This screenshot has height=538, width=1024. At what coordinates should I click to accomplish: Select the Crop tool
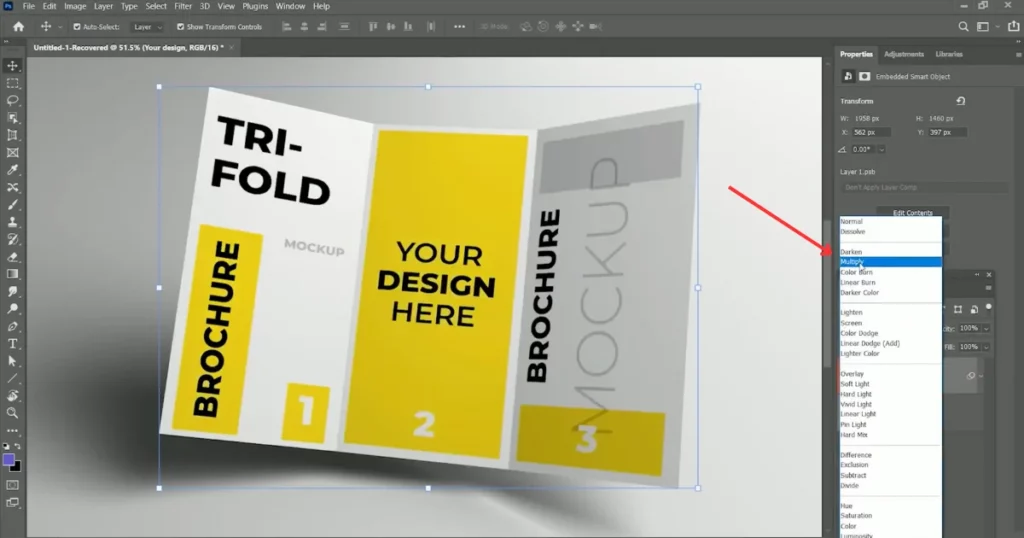pyautogui.click(x=12, y=135)
